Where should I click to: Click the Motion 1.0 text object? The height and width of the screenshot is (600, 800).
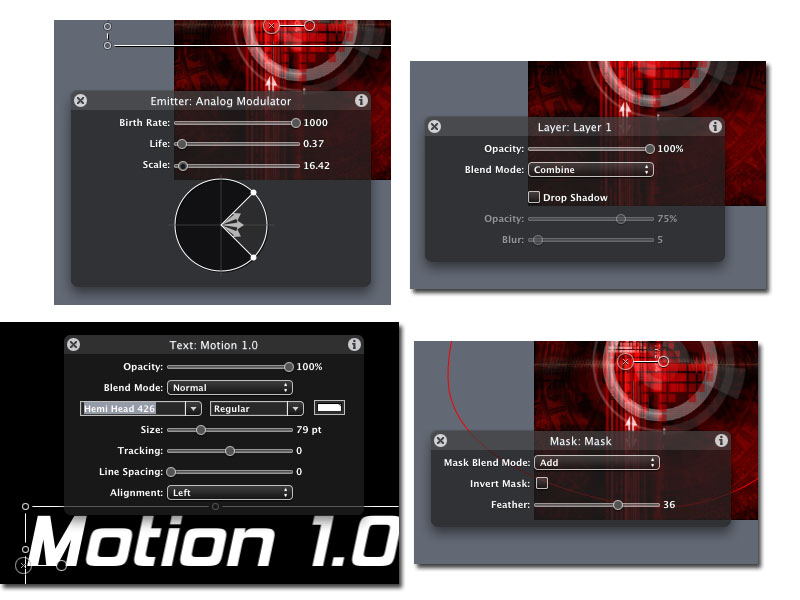coord(214,541)
